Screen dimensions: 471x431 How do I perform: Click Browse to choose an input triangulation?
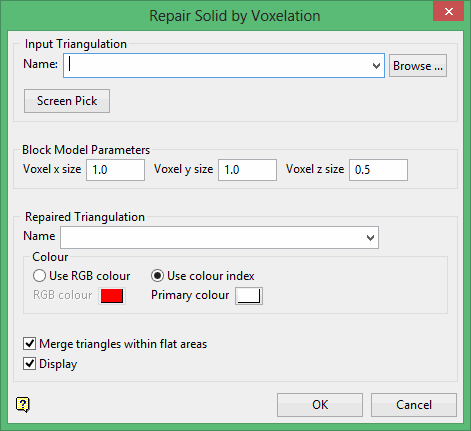click(418, 66)
